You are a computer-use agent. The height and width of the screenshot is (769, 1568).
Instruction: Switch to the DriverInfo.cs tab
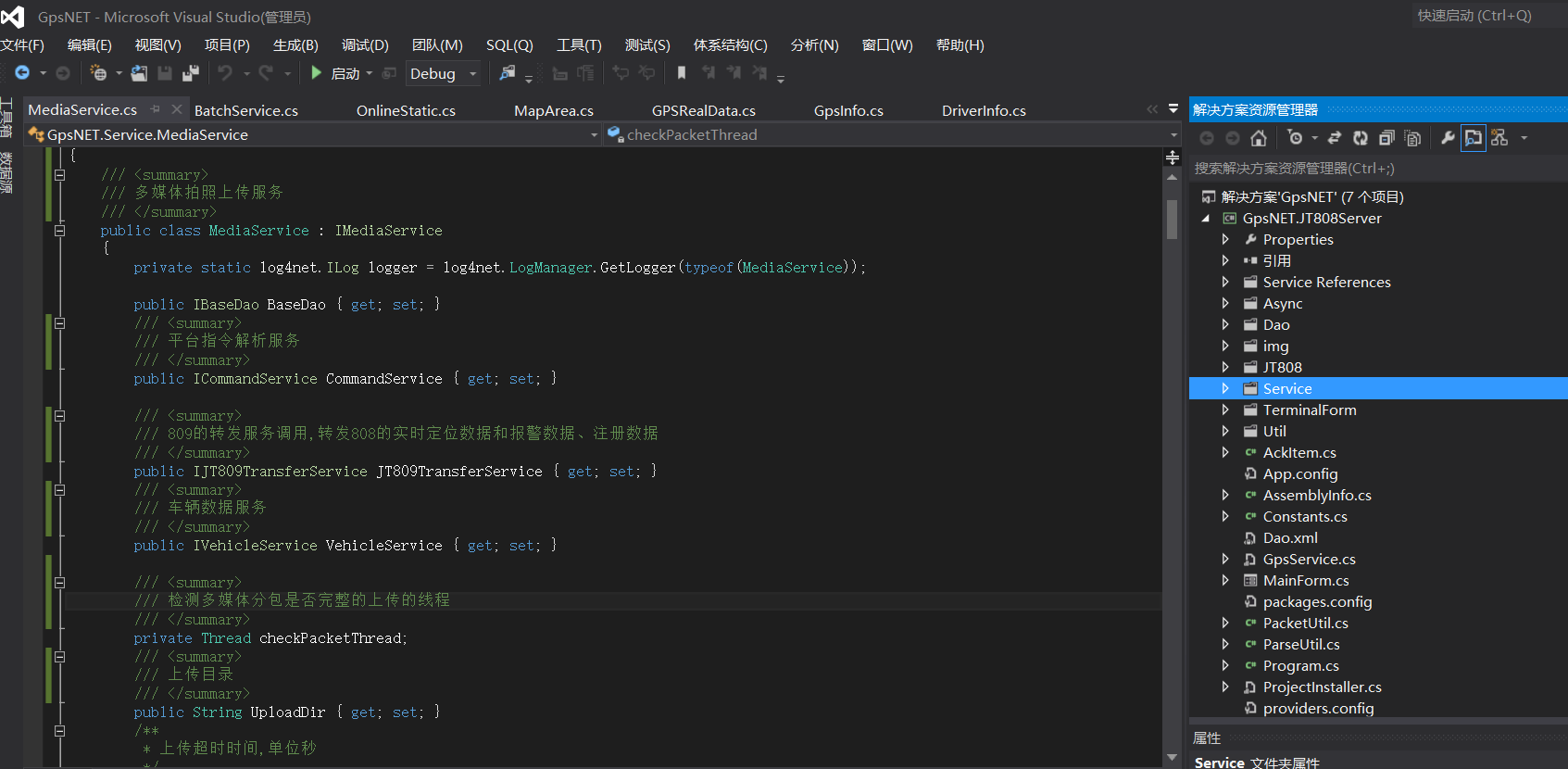(984, 110)
